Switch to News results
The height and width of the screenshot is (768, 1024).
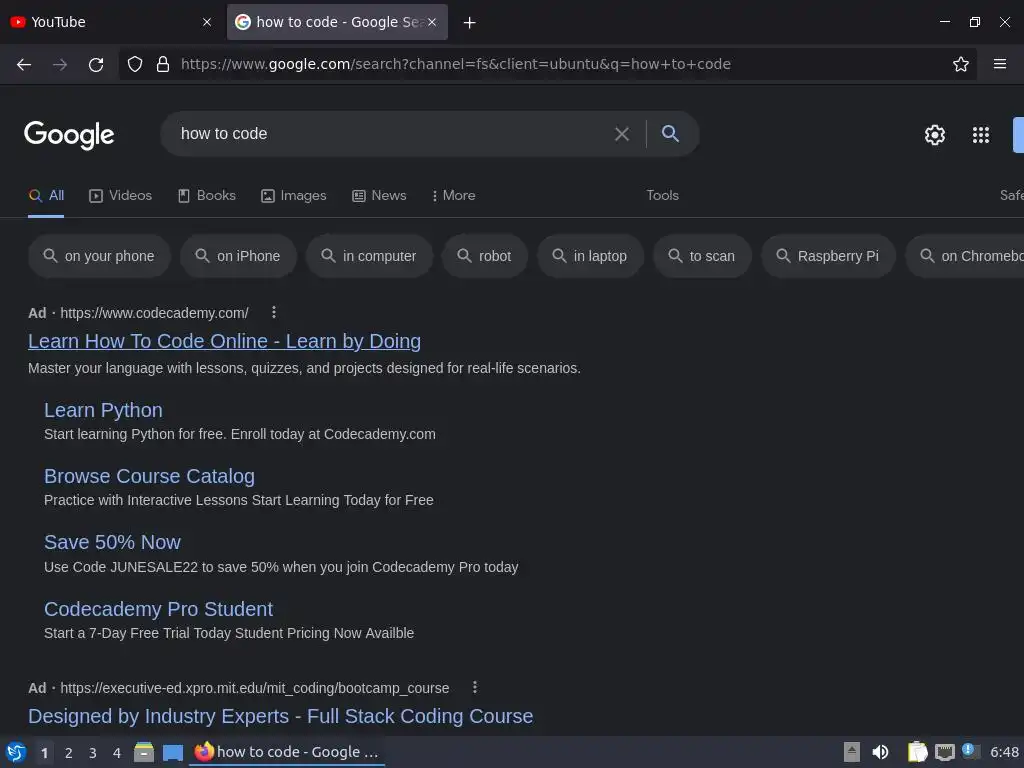[379, 195]
